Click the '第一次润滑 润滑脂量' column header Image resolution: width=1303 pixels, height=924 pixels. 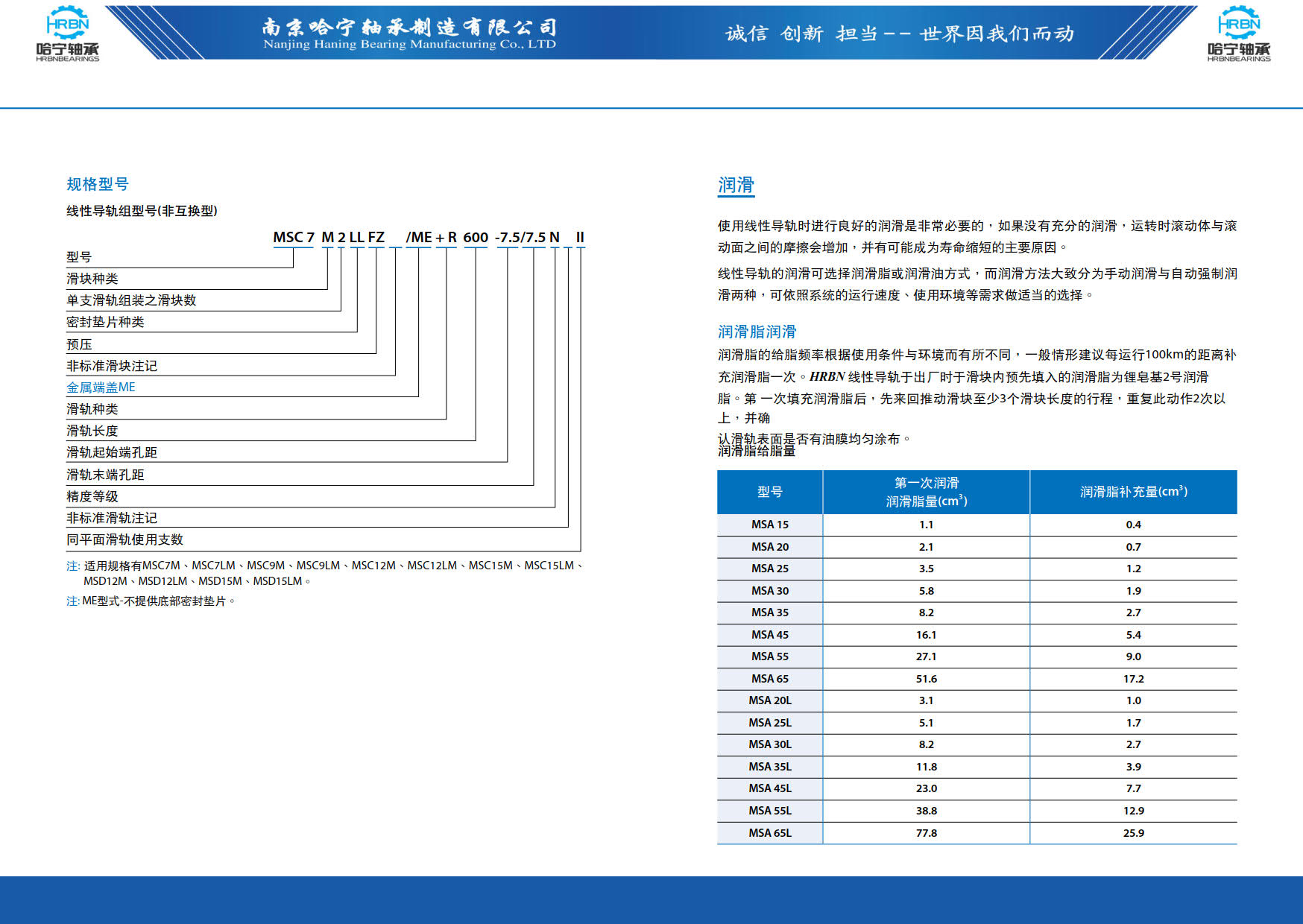(x=927, y=492)
